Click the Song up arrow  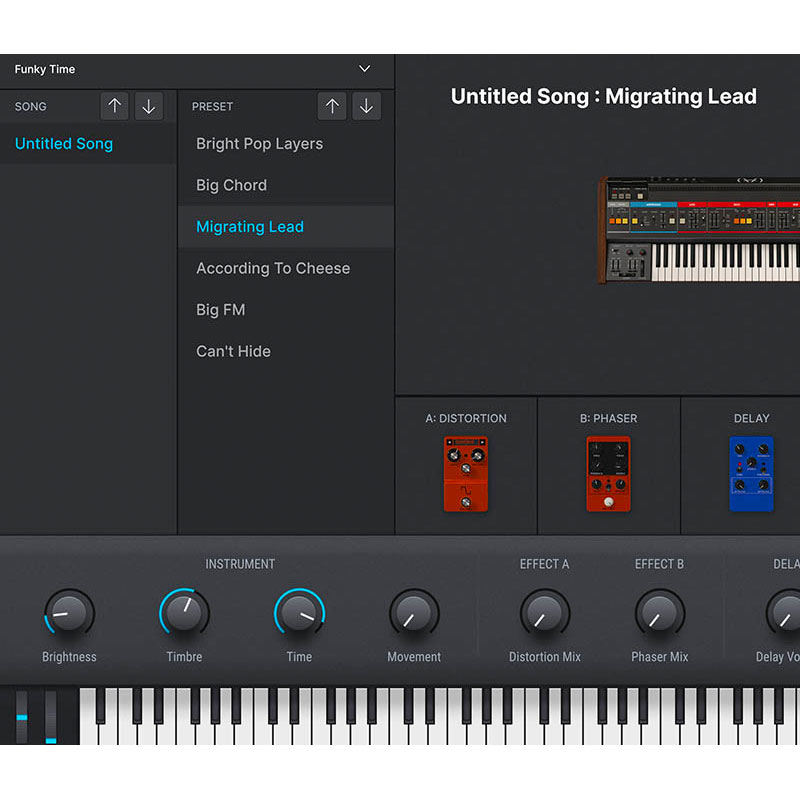(x=115, y=106)
